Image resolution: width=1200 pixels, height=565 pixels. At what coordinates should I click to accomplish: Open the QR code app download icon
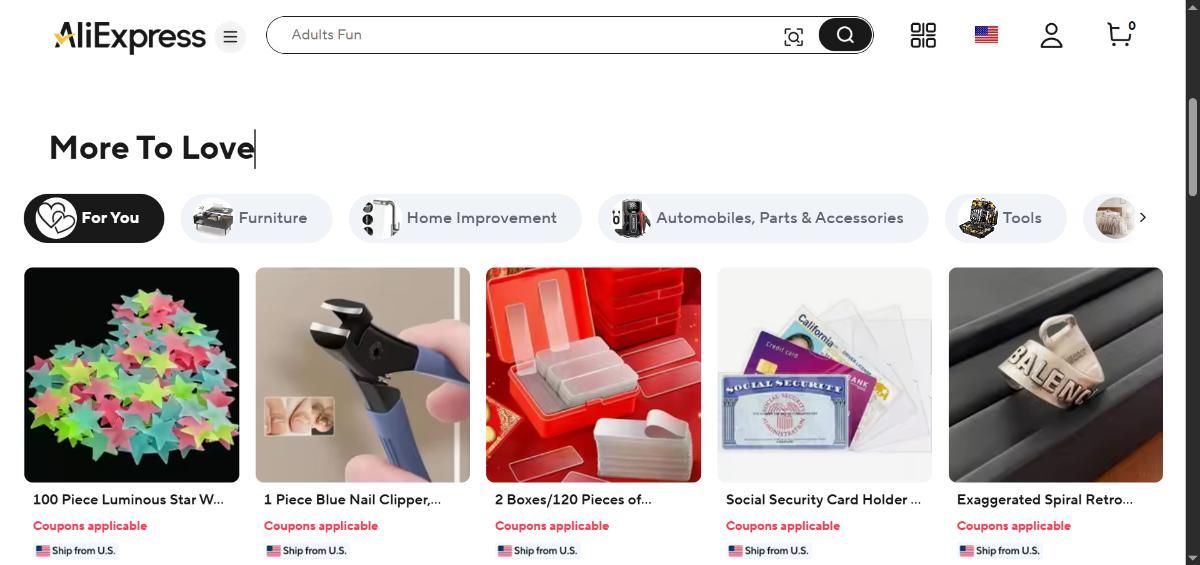pyautogui.click(x=923, y=36)
